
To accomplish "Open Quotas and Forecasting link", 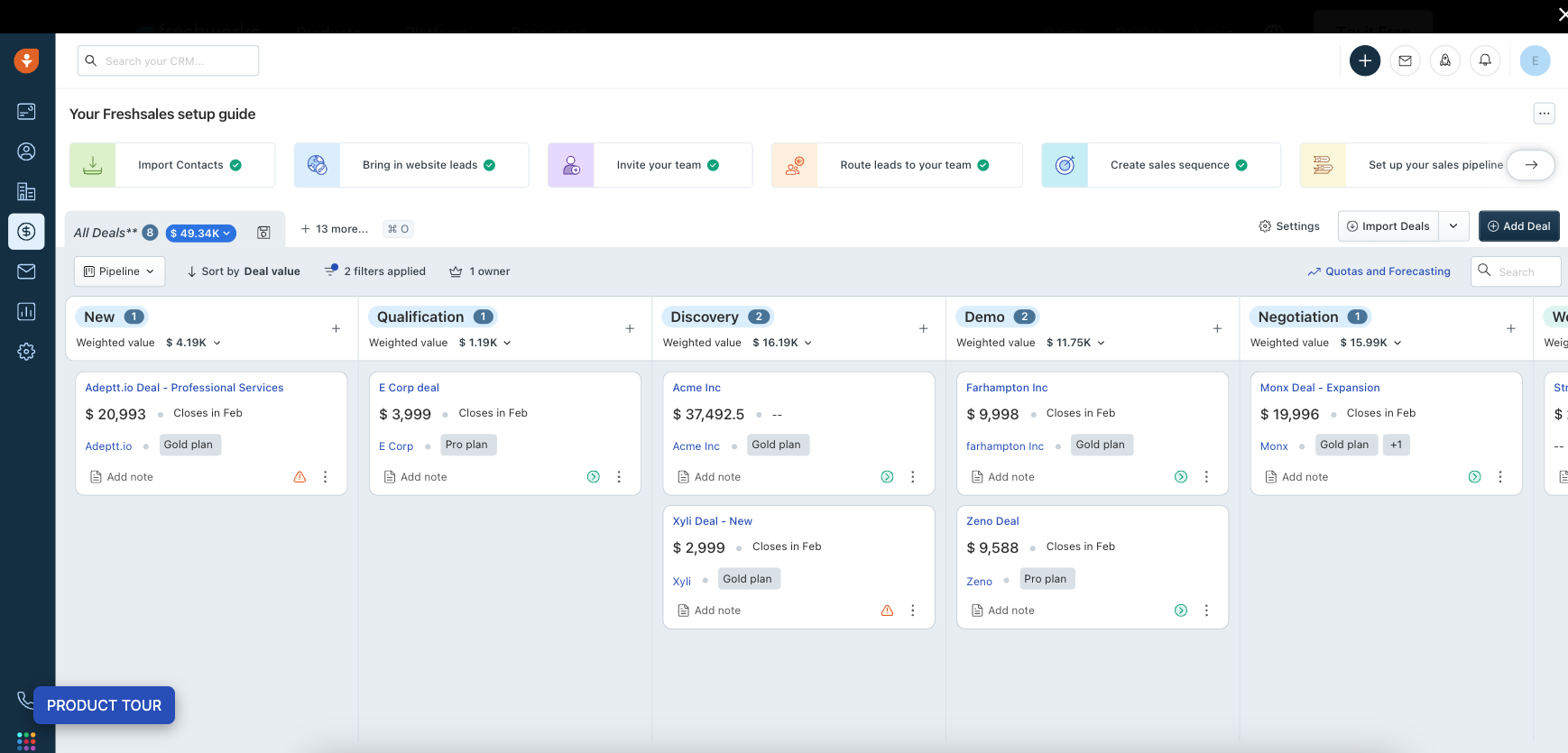I will (1379, 271).
